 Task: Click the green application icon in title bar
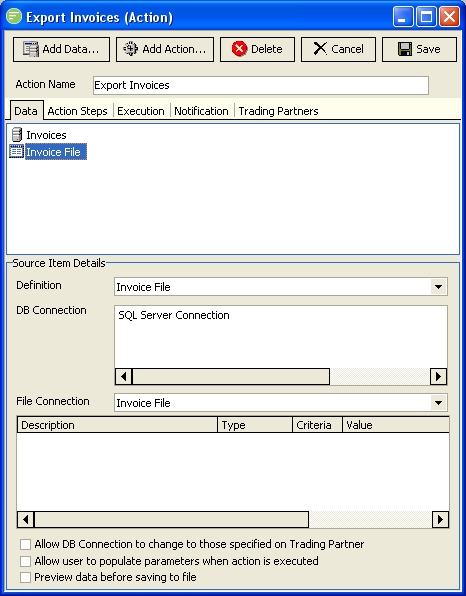(14, 16)
